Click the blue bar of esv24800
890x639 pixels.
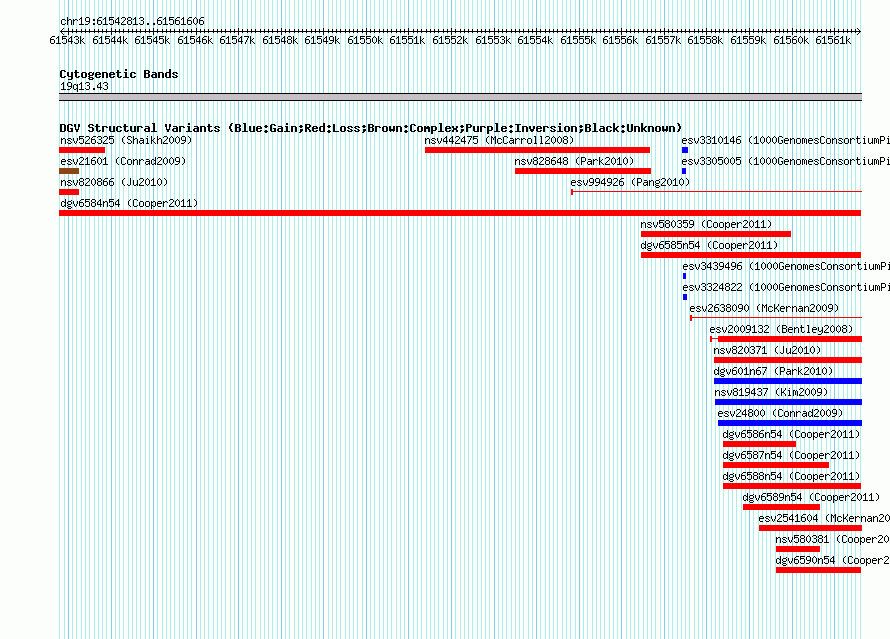click(790, 423)
